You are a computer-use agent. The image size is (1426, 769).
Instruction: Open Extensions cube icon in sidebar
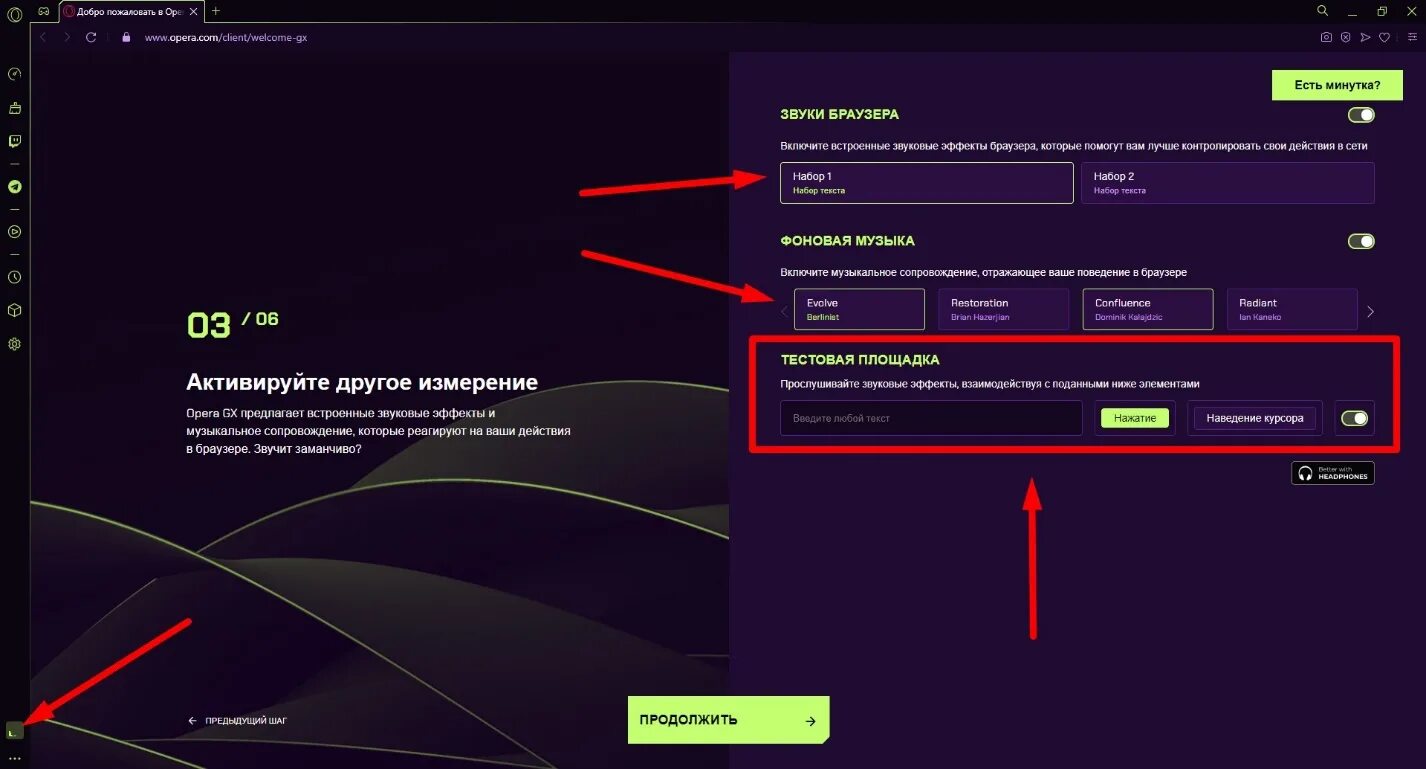(14, 310)
